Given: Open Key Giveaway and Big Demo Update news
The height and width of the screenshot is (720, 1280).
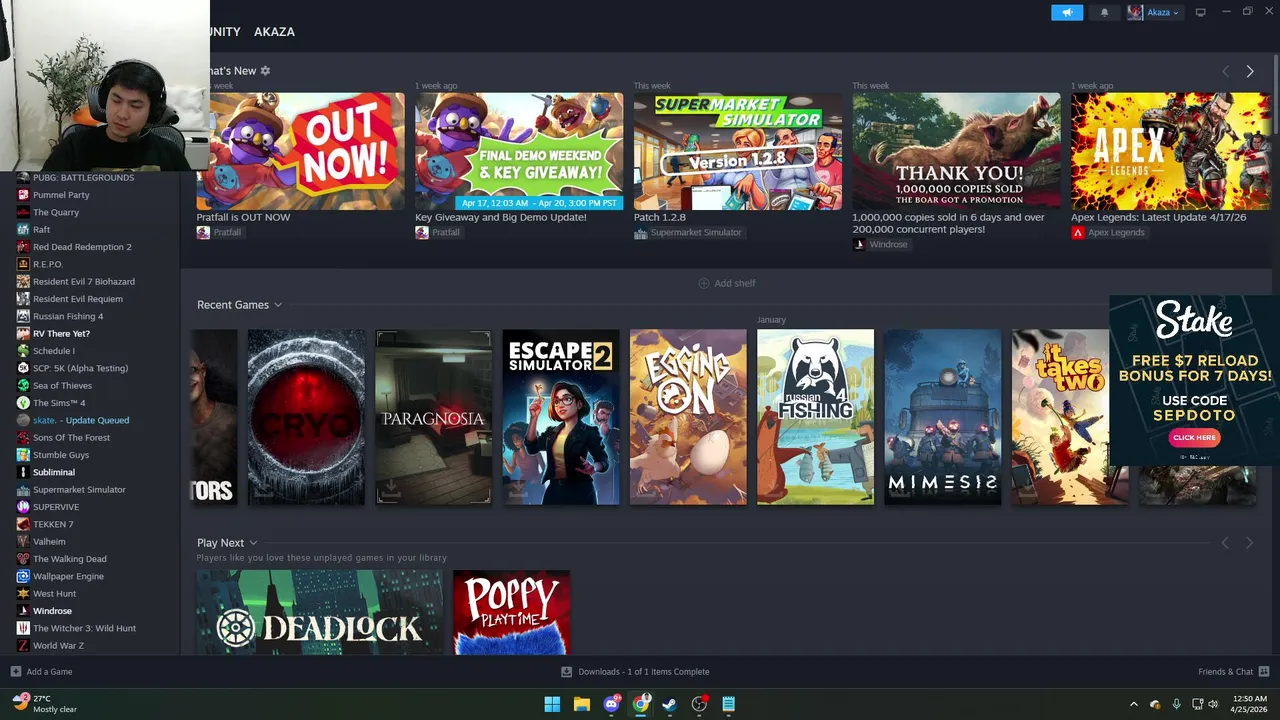Looking at the screenshot, I should (519, 151).
